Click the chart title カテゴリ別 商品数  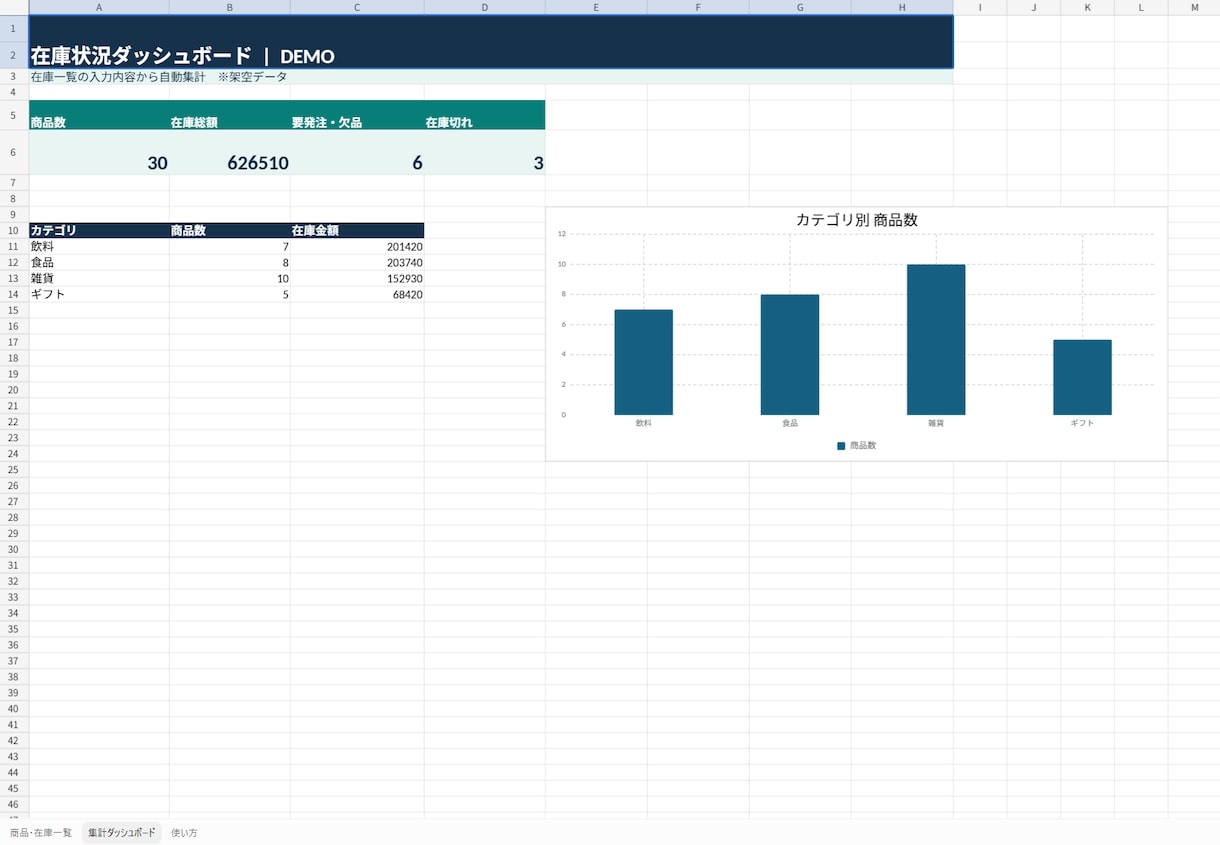(x=856, y=220)
